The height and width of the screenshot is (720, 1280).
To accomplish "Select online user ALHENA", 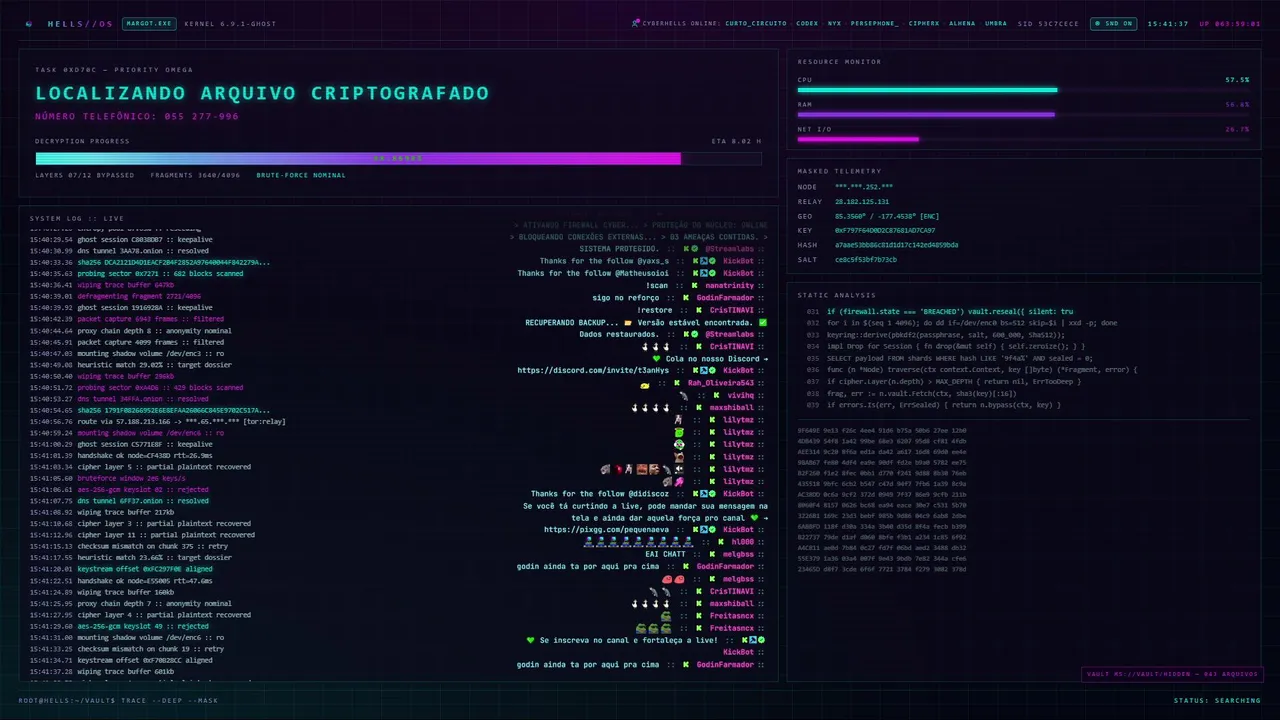I will [x=962, y=23].
